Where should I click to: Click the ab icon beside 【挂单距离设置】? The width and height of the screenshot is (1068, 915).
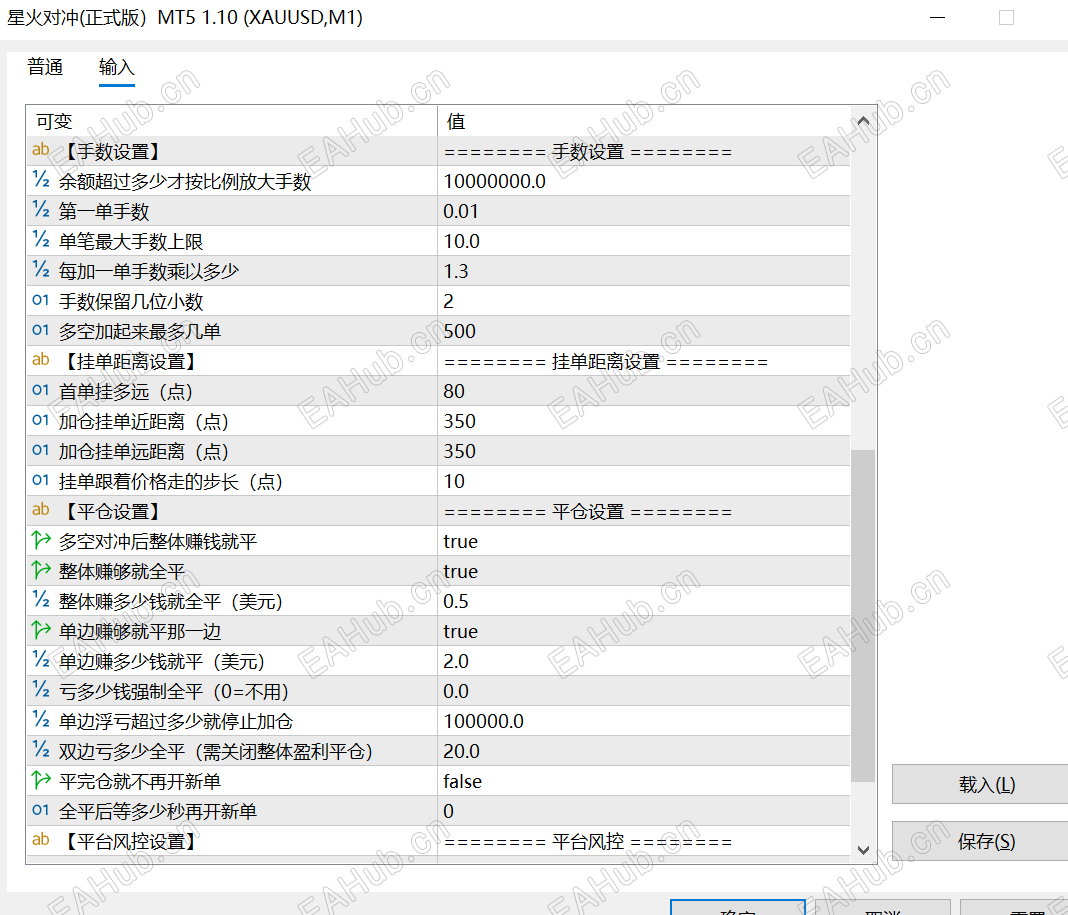point(41,360)
